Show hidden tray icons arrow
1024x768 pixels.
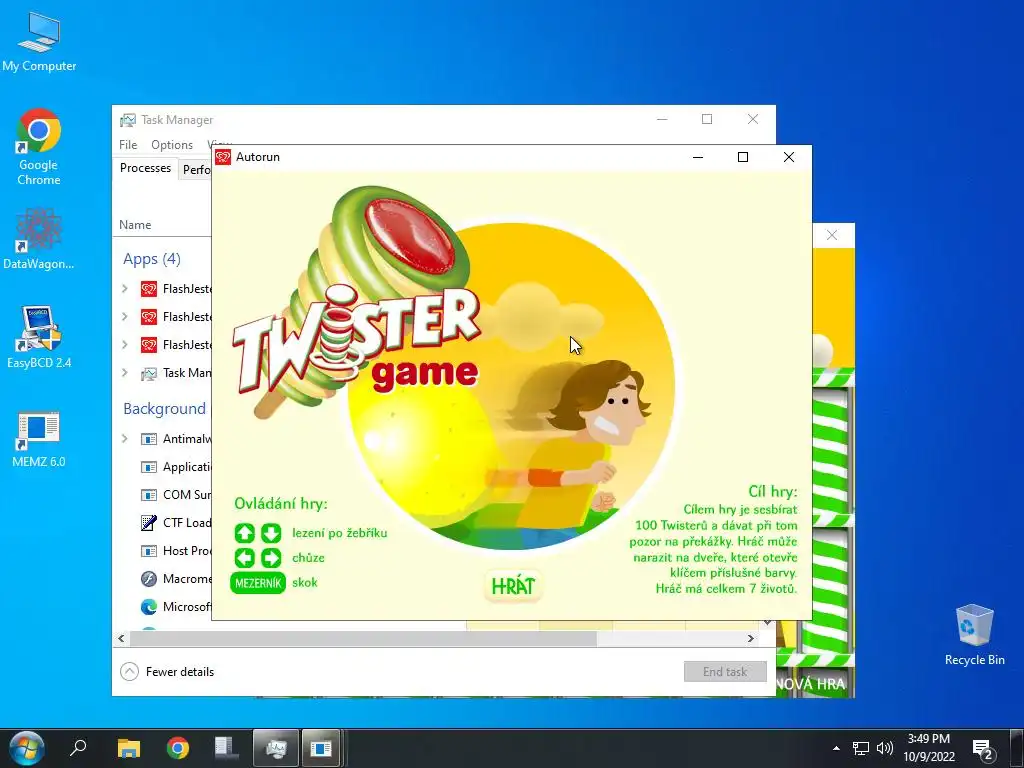pos(836,748)
